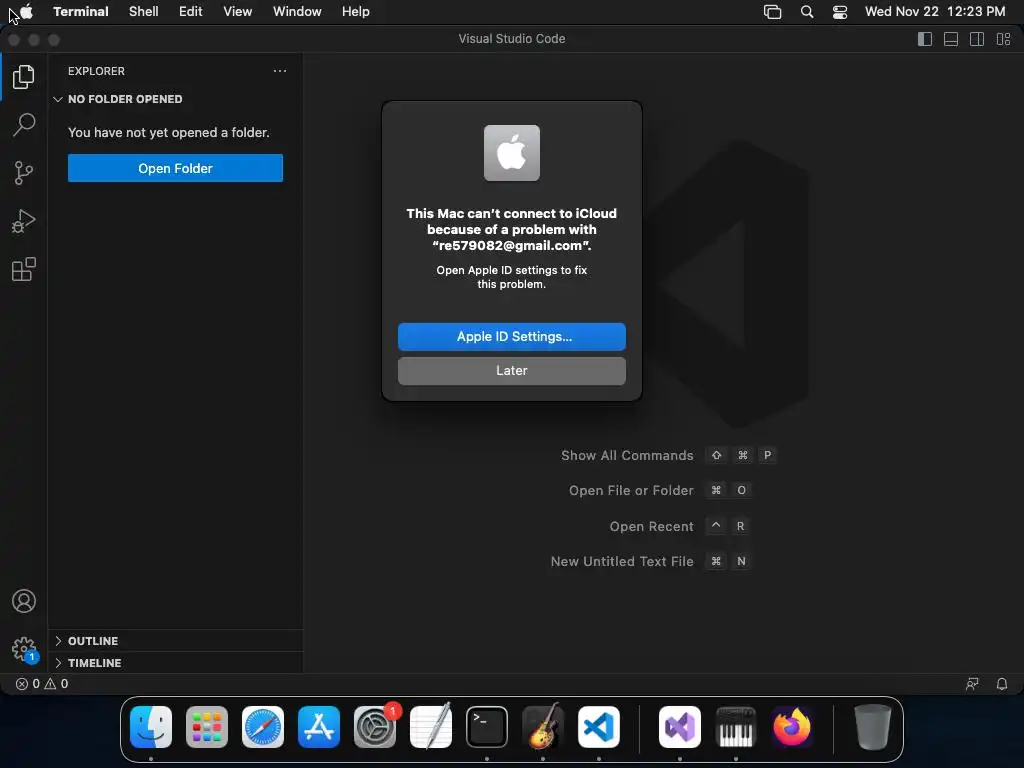Click the Show All Commands hint text
Viewport: 1024px width, 768px height.
click(627, 455)
